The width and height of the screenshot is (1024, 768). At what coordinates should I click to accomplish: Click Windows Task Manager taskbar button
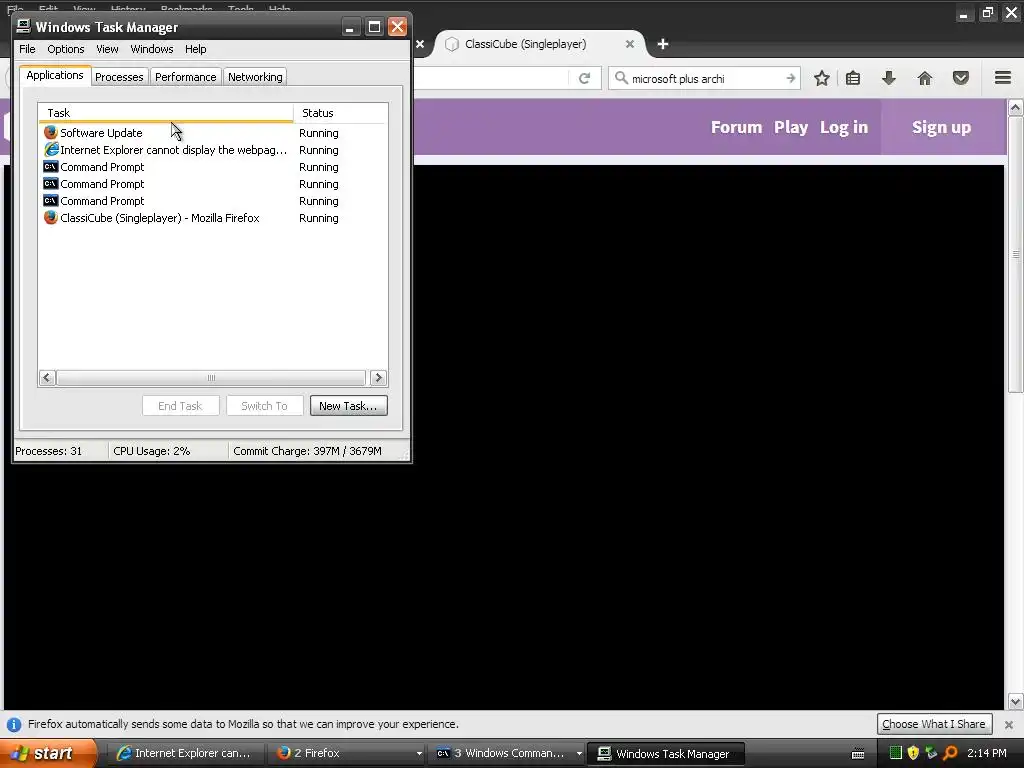[x=667, y=754]
